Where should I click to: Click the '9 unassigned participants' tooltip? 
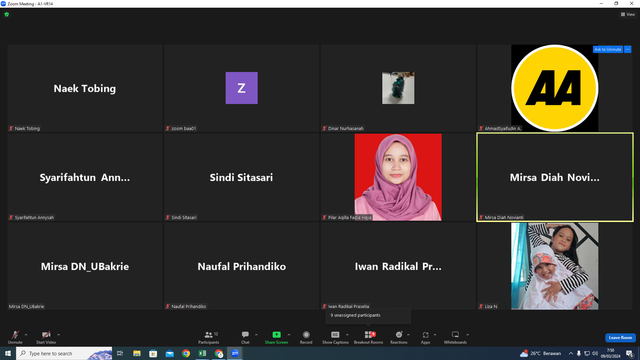click(368, 316)
